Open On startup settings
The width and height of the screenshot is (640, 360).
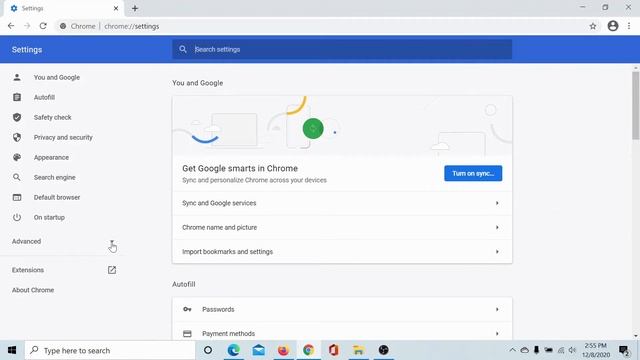click(49, 217)
